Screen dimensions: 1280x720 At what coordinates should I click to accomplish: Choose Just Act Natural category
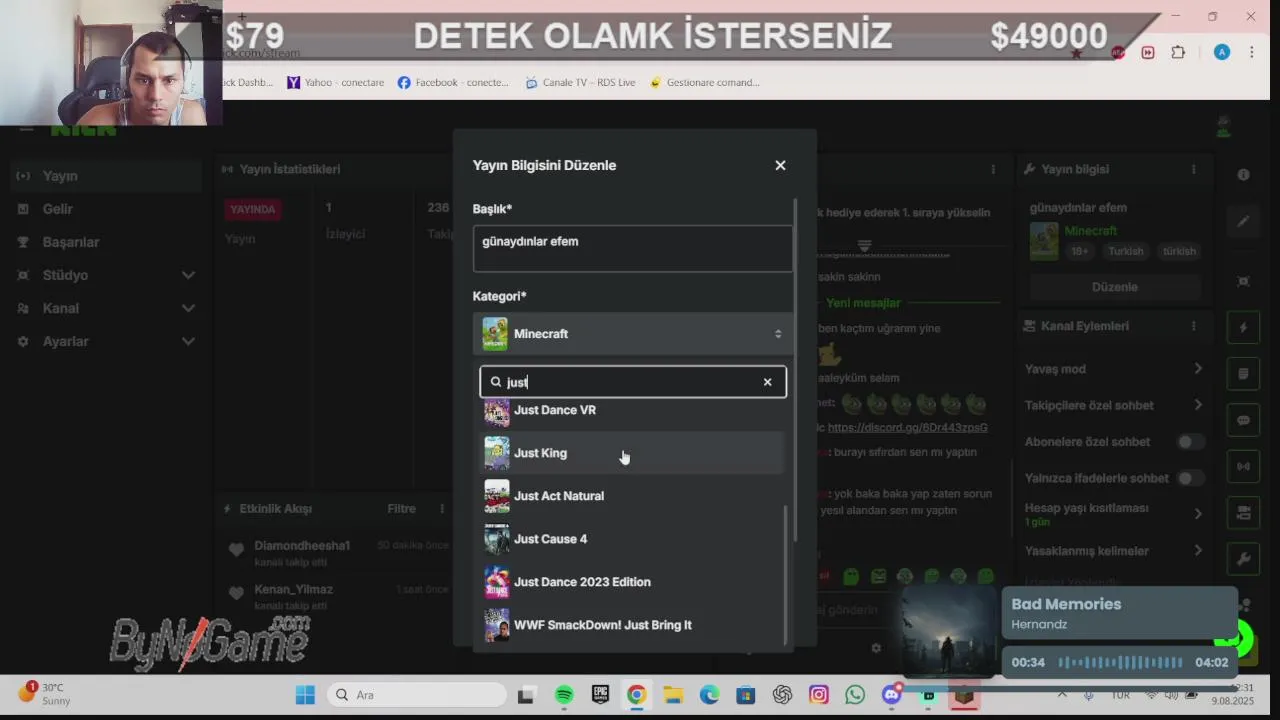pos(632,496)
